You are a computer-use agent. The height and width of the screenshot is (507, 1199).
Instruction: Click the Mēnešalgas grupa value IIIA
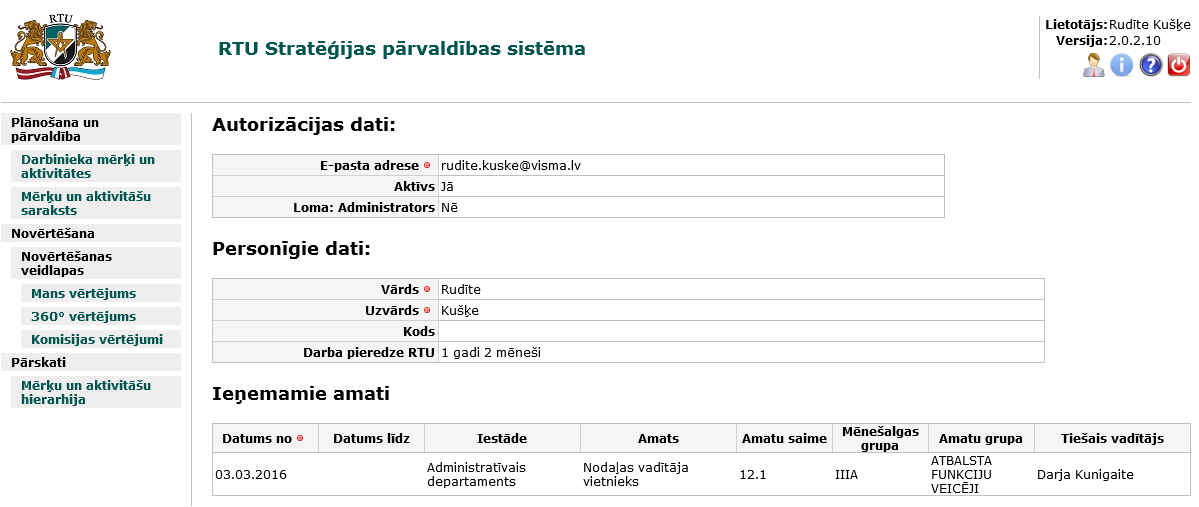846,475
